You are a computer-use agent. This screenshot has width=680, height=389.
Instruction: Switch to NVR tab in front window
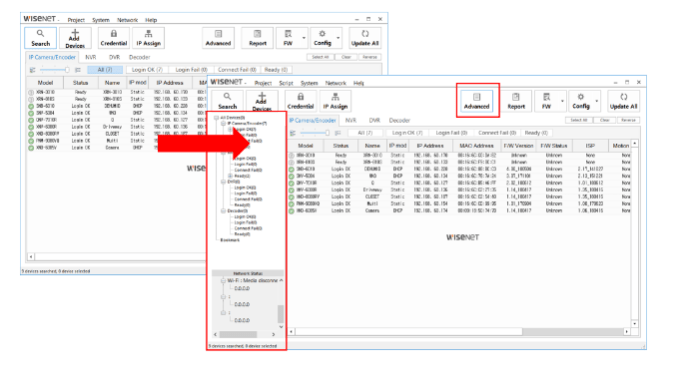[x=350, y=120]
